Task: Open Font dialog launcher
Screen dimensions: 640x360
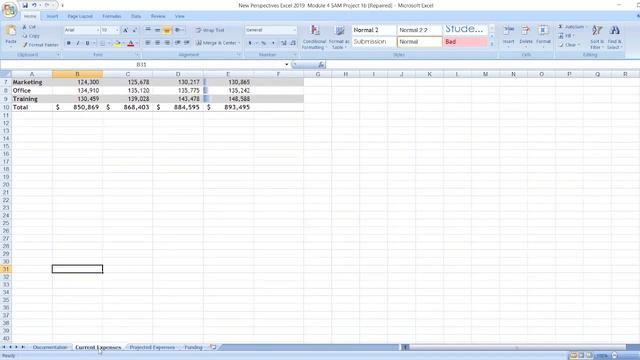Action: click(137, 55)
